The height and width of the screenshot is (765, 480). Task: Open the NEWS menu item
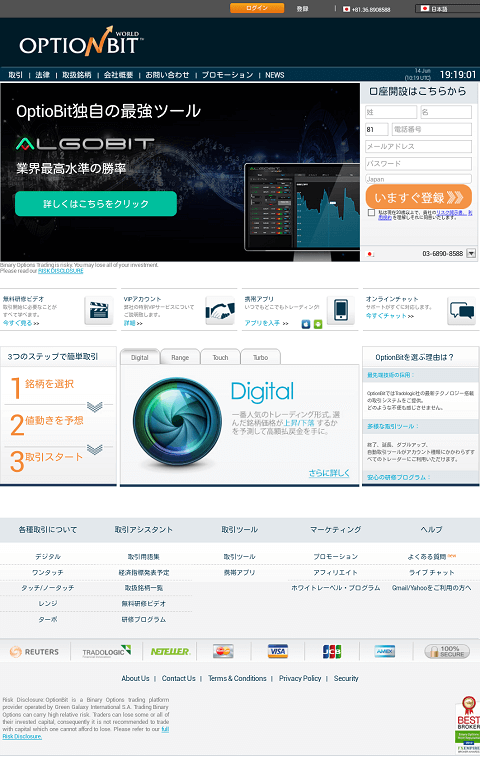[x=275, y=75]
